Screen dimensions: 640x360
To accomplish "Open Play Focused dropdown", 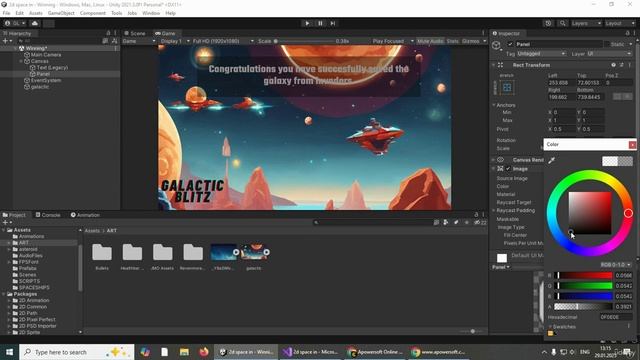I will tap(393, 41).
